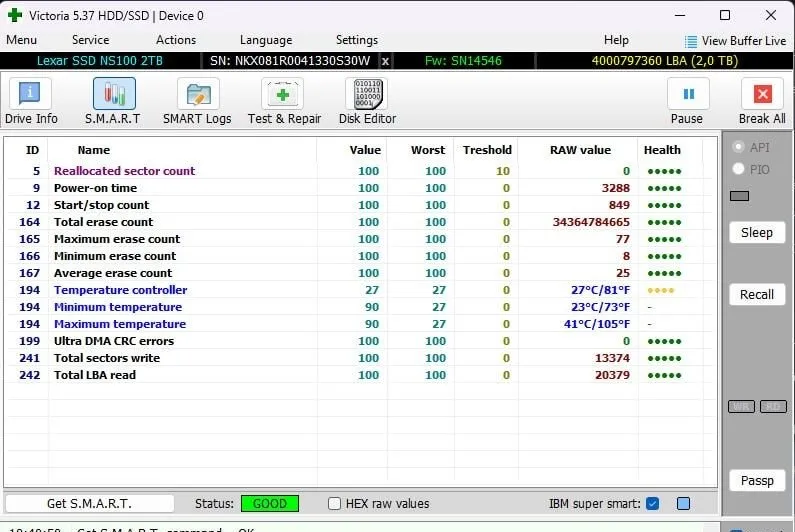
Task: Click the ID column header
Action: [32, 150]
